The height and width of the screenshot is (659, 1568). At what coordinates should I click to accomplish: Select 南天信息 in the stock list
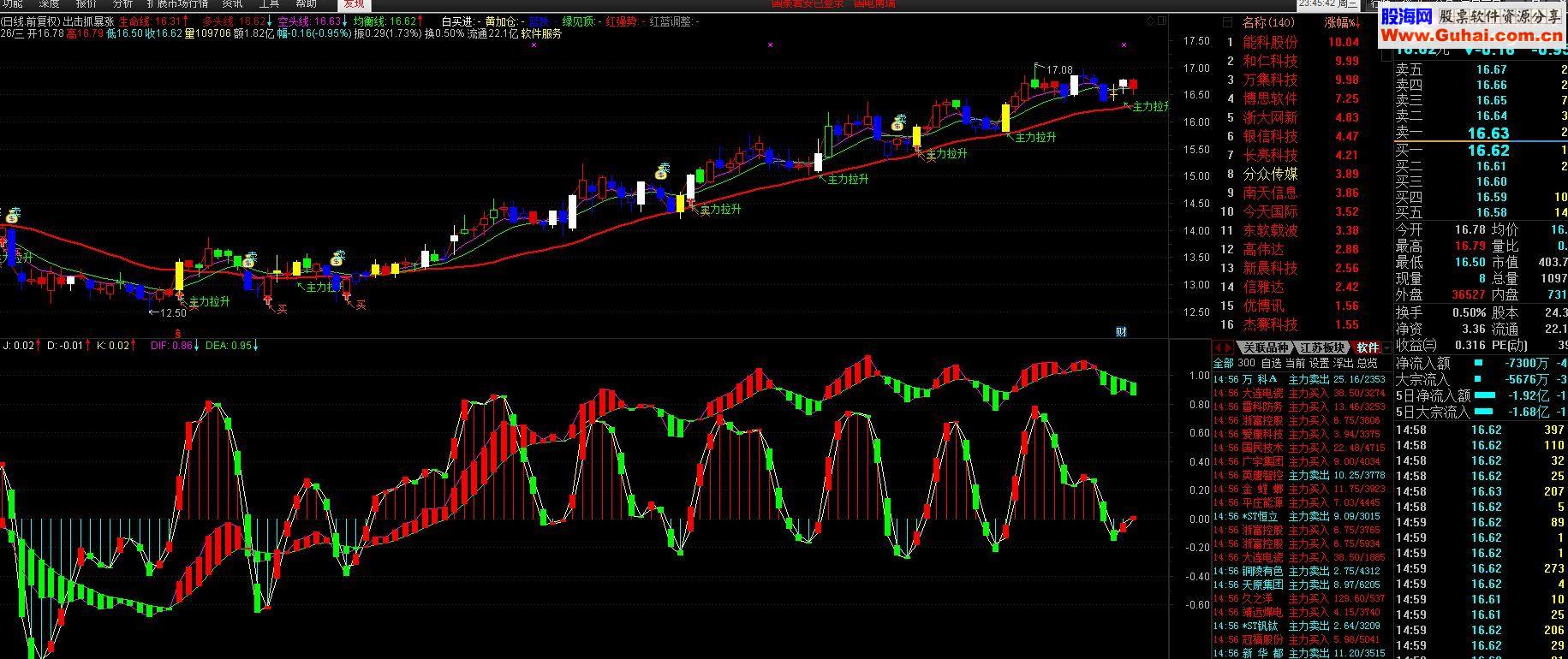1270,193
